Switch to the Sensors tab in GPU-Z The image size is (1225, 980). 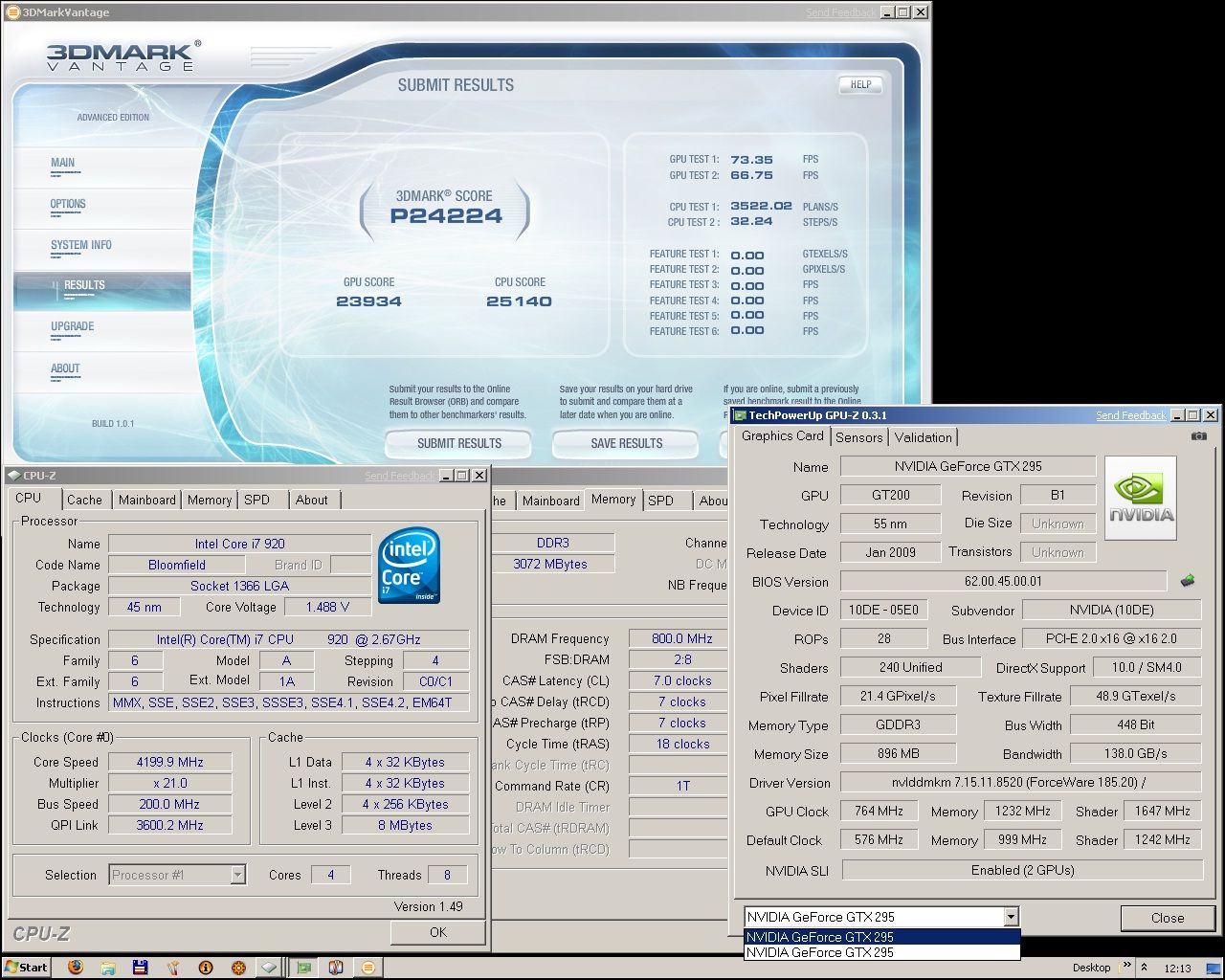858,437
